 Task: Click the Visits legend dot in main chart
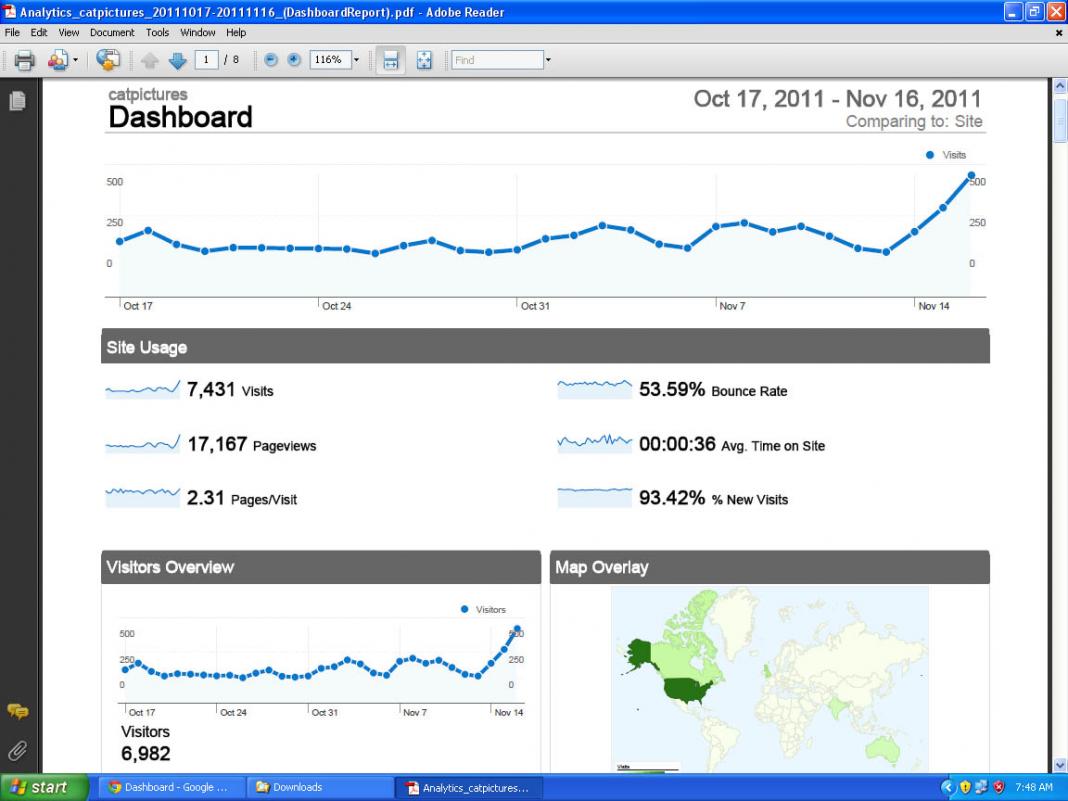pos(930,155)
